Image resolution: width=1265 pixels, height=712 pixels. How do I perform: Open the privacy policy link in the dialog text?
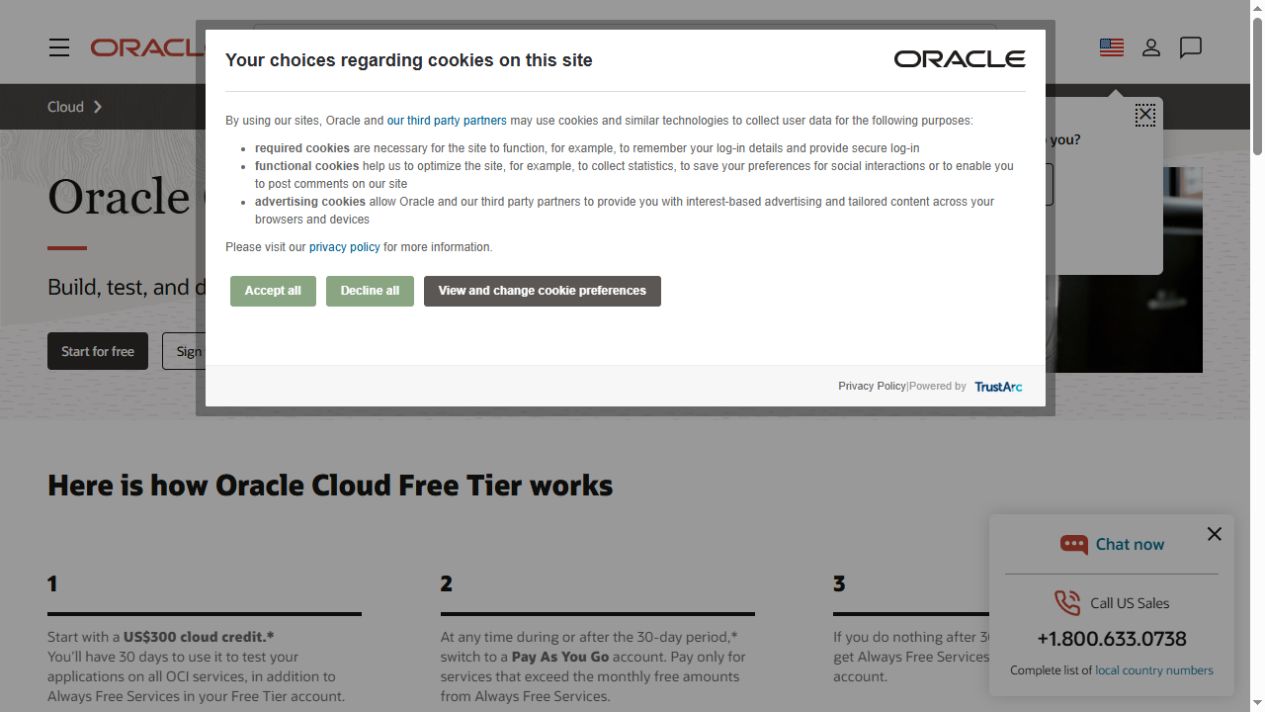coord(344,247)
